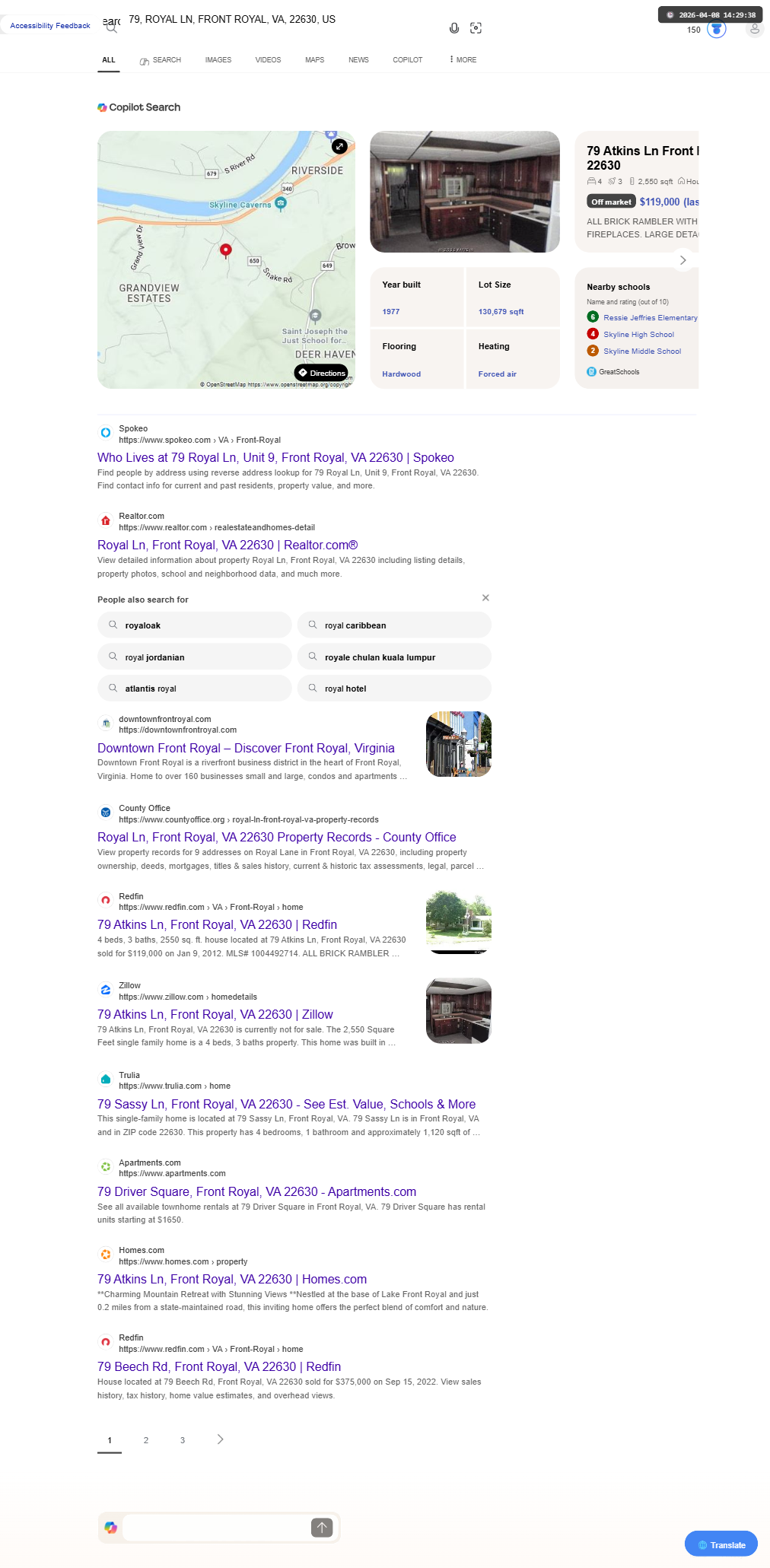Viewport: 770px width, 1568px height.
Task: Click Ressie Jeffries Elementary school link
Action: 650,317
